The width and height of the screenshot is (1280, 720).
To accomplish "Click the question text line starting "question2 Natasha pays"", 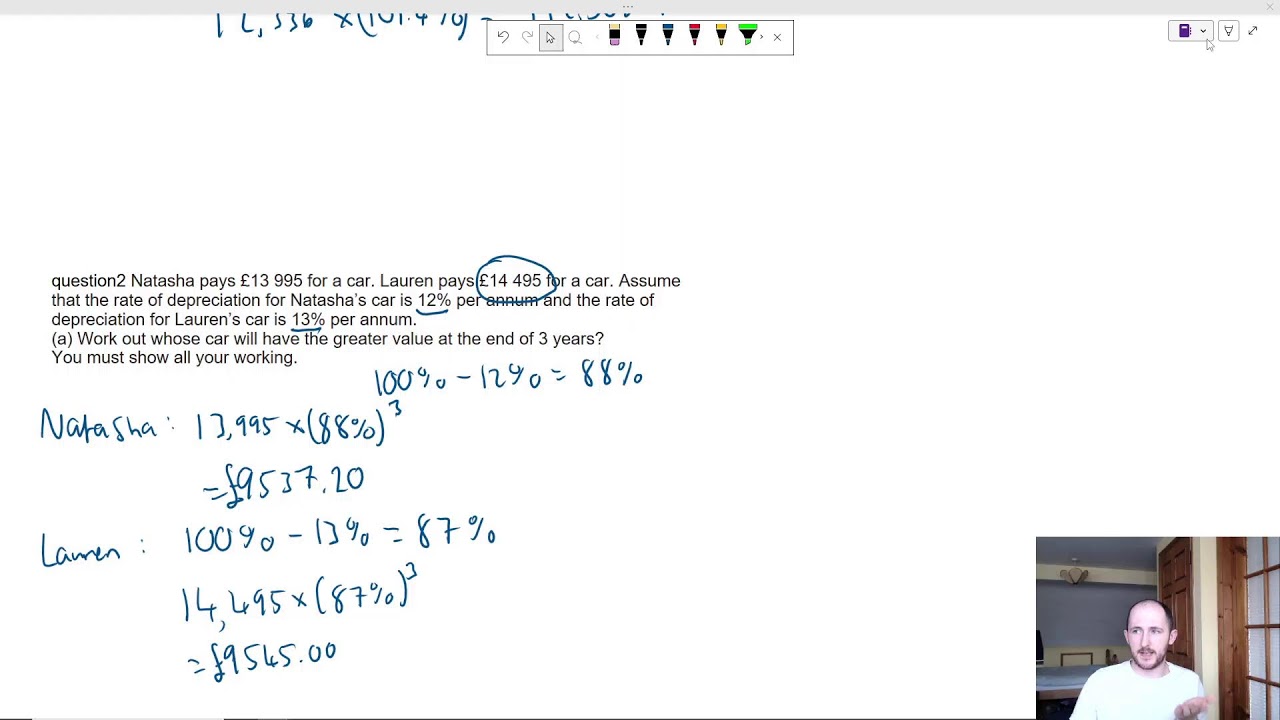I will (366, 281).
